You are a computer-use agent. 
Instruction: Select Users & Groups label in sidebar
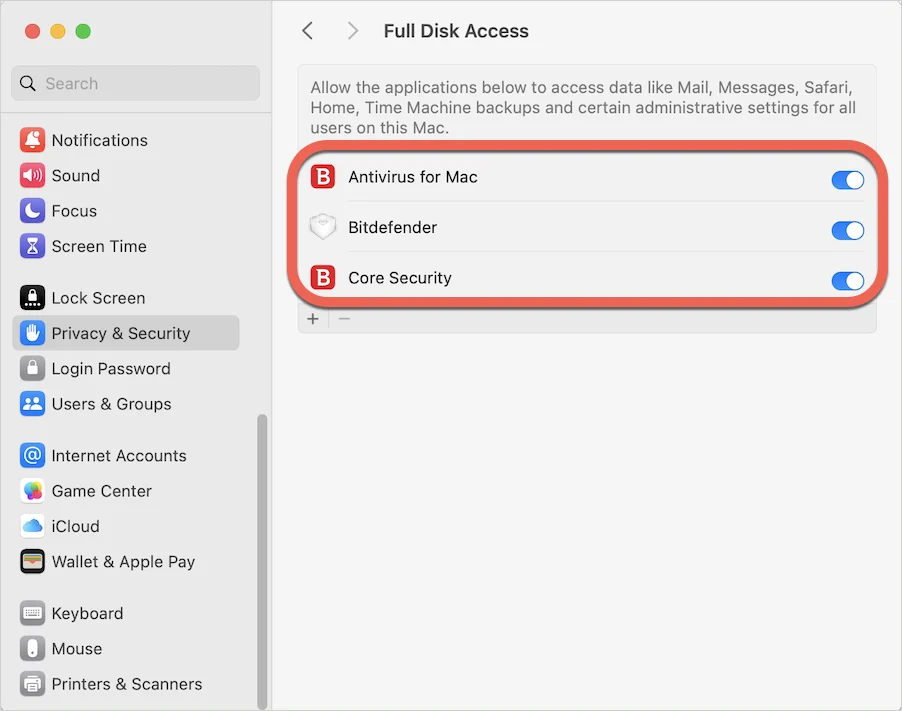coord(112,404)
